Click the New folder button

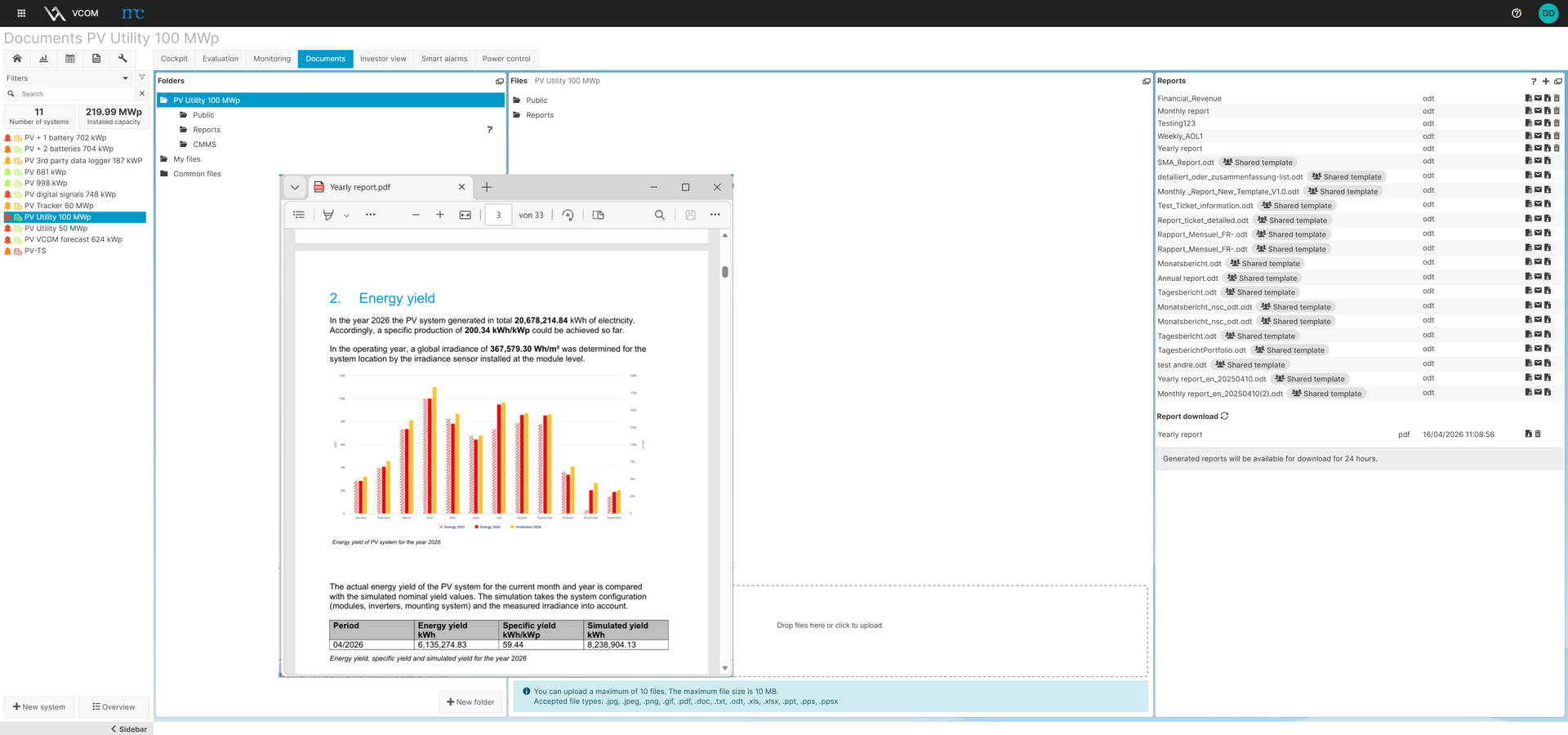471,702
